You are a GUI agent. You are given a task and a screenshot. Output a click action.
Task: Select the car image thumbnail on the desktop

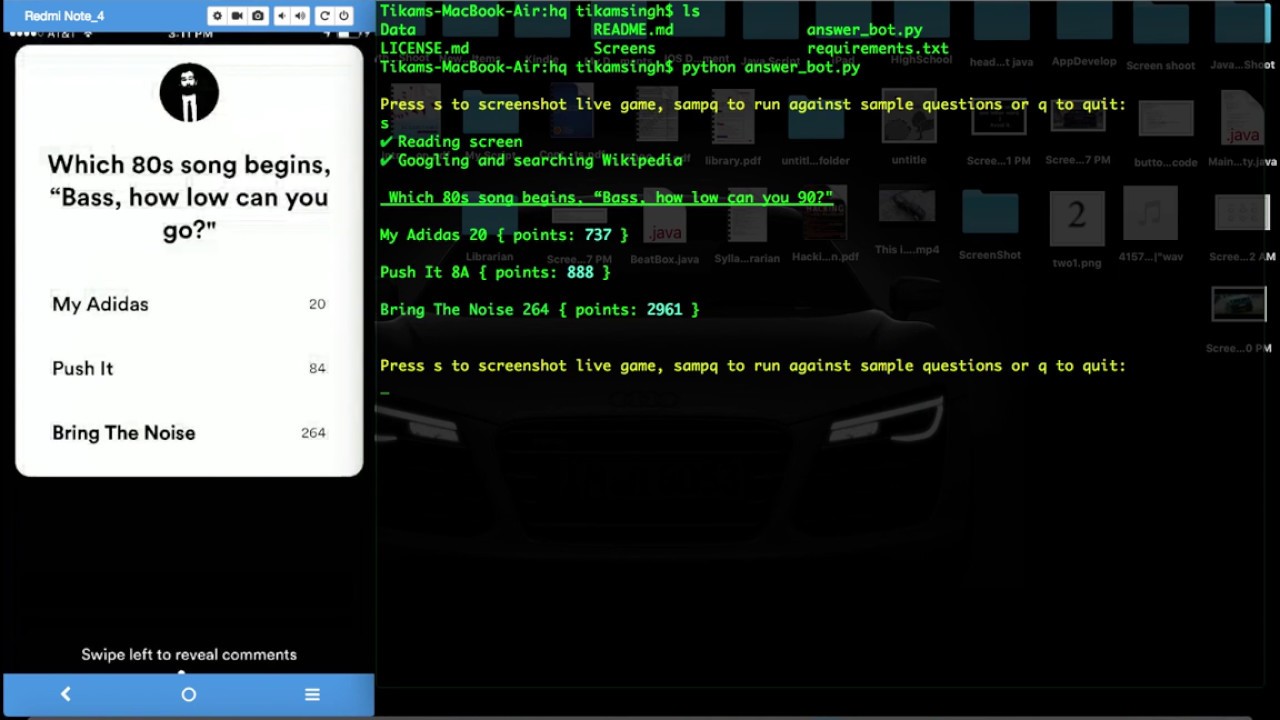1239,304
